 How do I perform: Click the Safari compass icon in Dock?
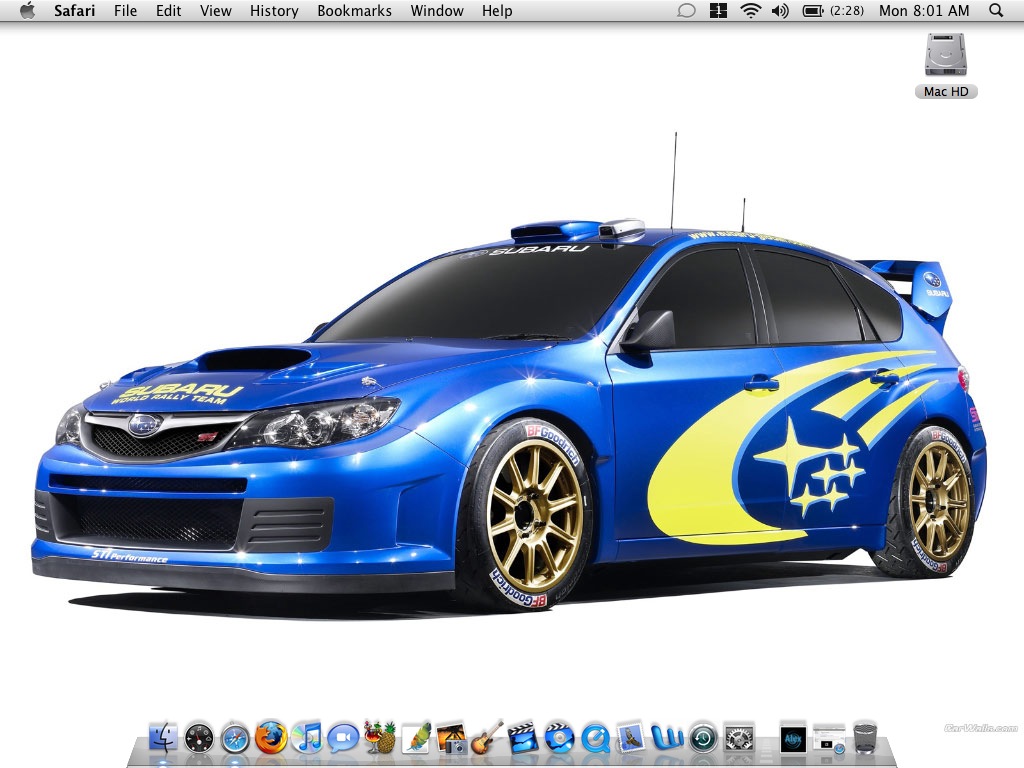[235, 739]
